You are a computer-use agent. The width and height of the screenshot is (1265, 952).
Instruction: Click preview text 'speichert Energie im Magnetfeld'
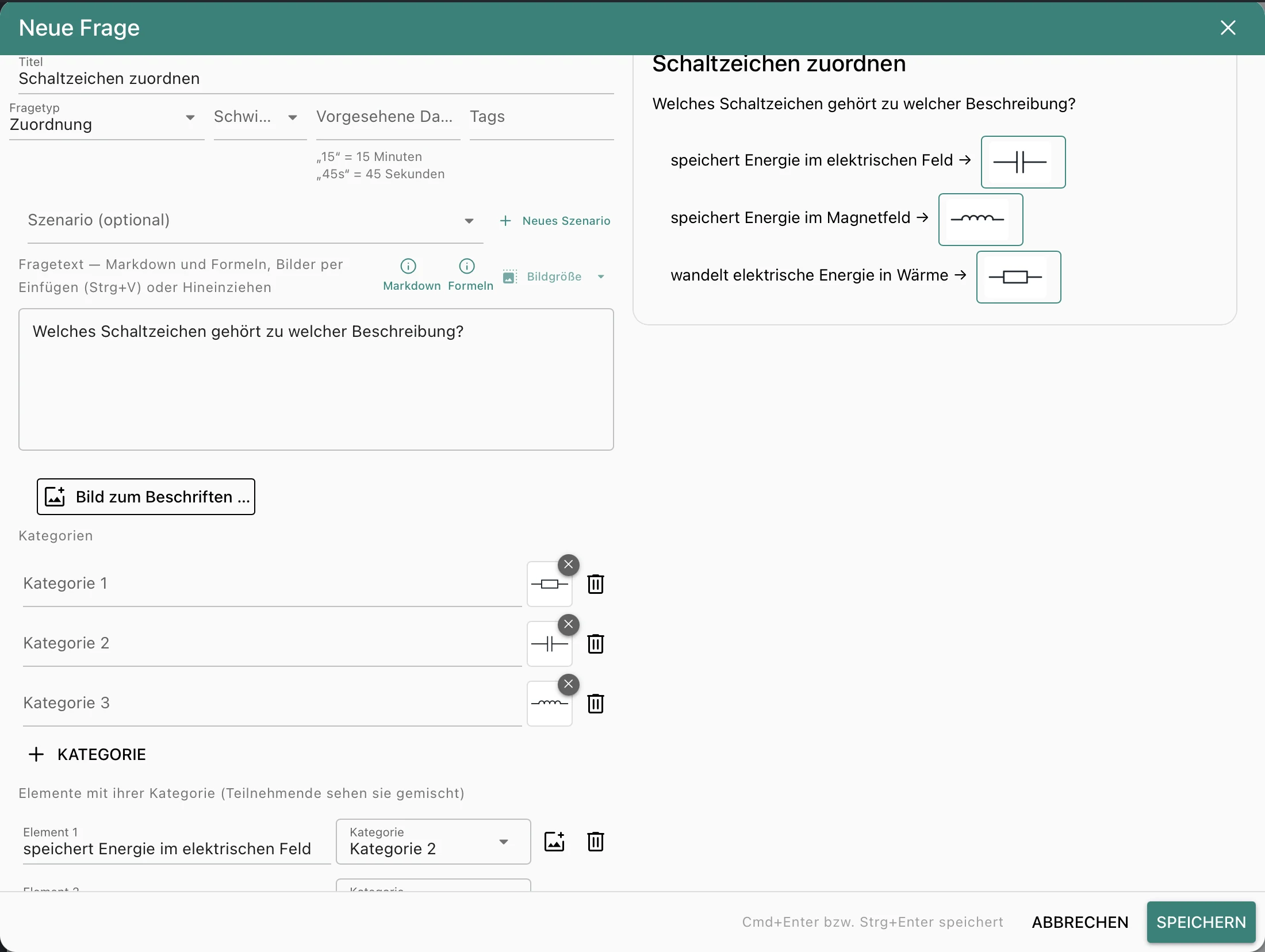791,218
